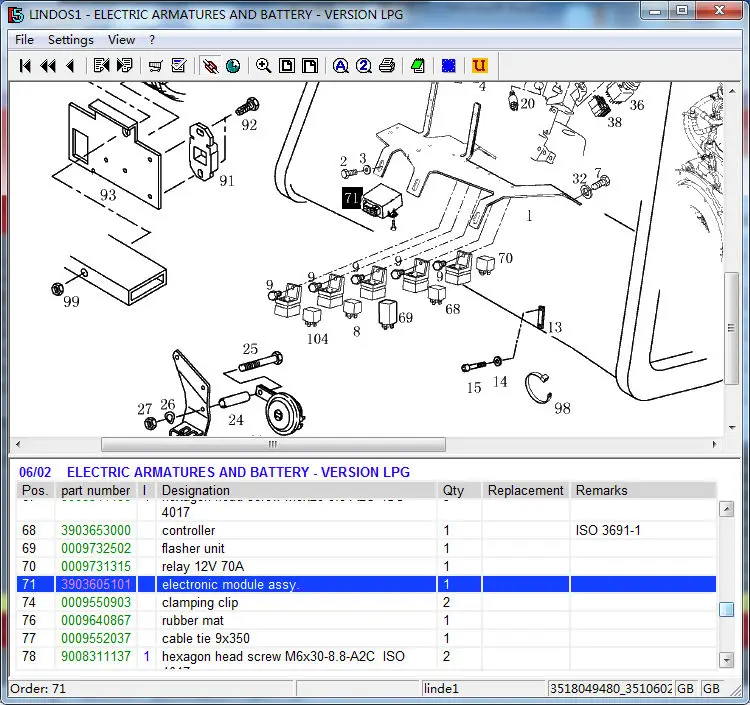Screen dimensions: 750x705
Task: Open the order checklist icon
Action: pos(178,66)
